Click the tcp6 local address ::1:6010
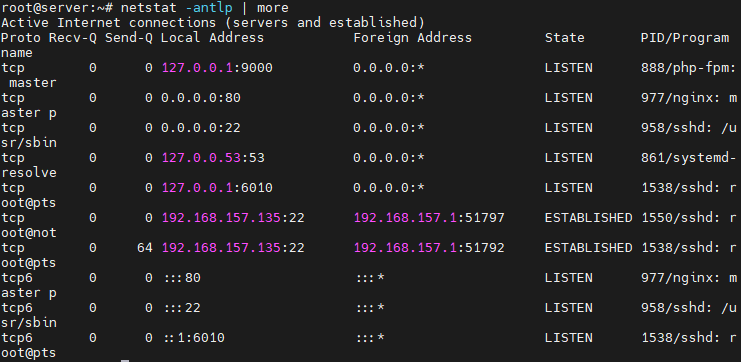741x362 pixels. 195,338
